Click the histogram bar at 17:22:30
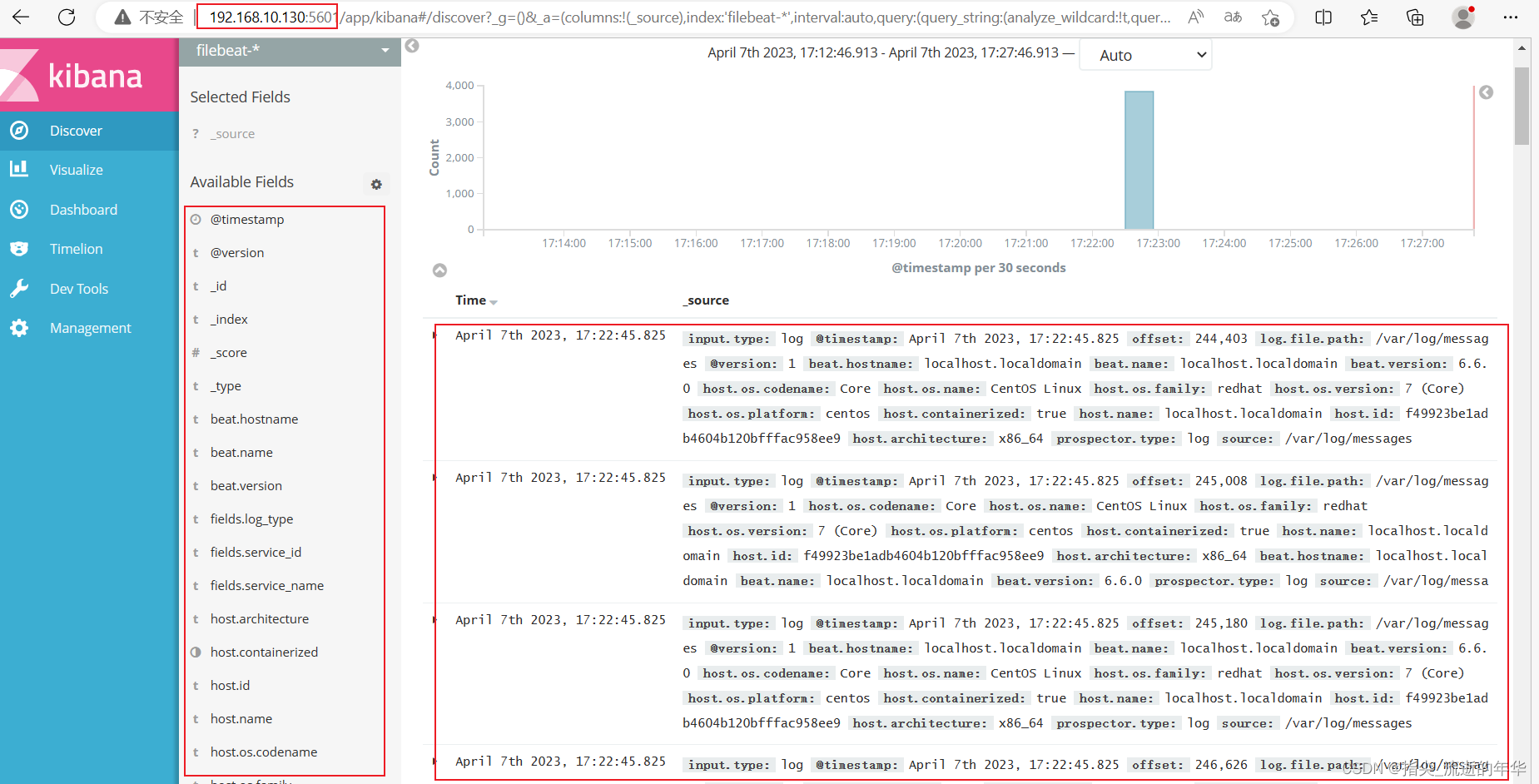The width and height of the screenshot is (1539, 784). [1139, 160]
